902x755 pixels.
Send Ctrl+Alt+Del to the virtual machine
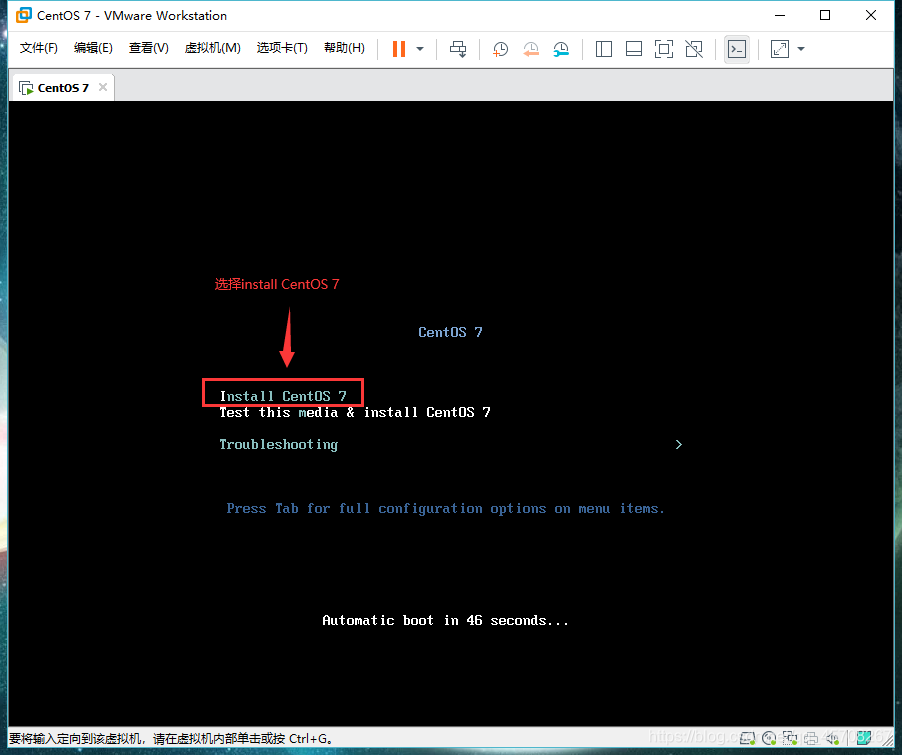point(458,49)
